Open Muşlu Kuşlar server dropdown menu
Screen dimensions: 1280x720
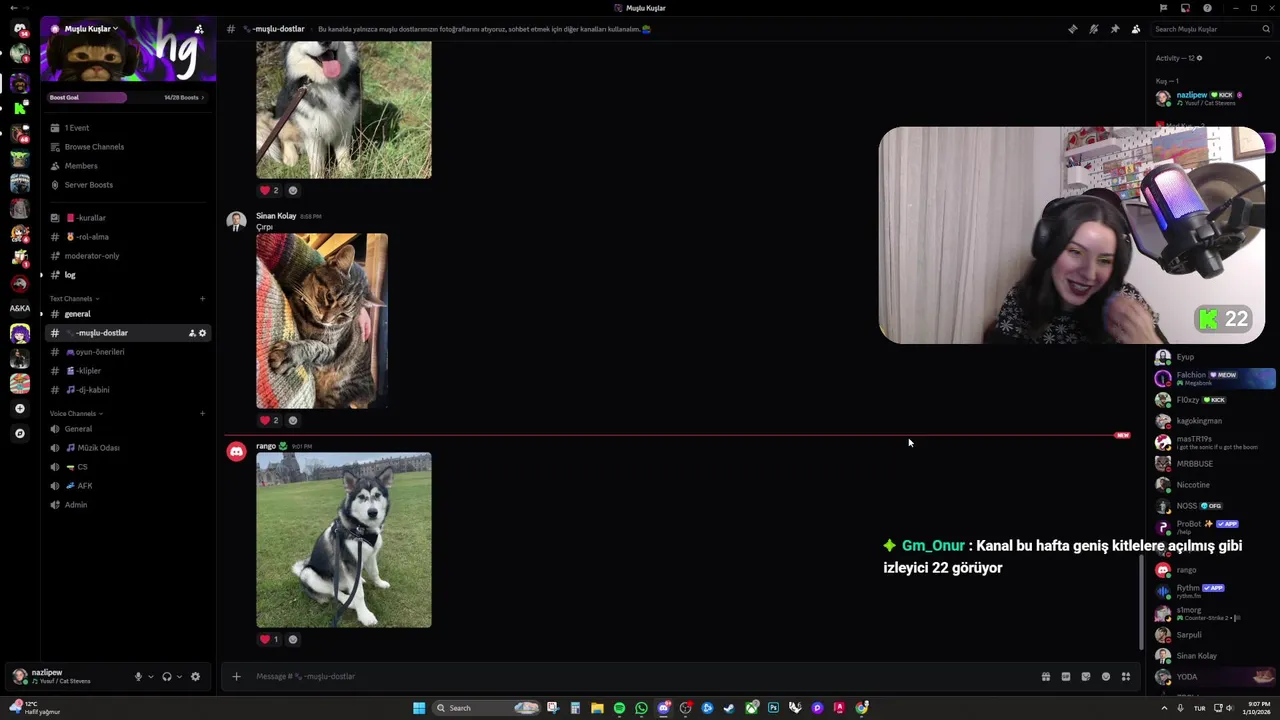click(x=91, y=29)
